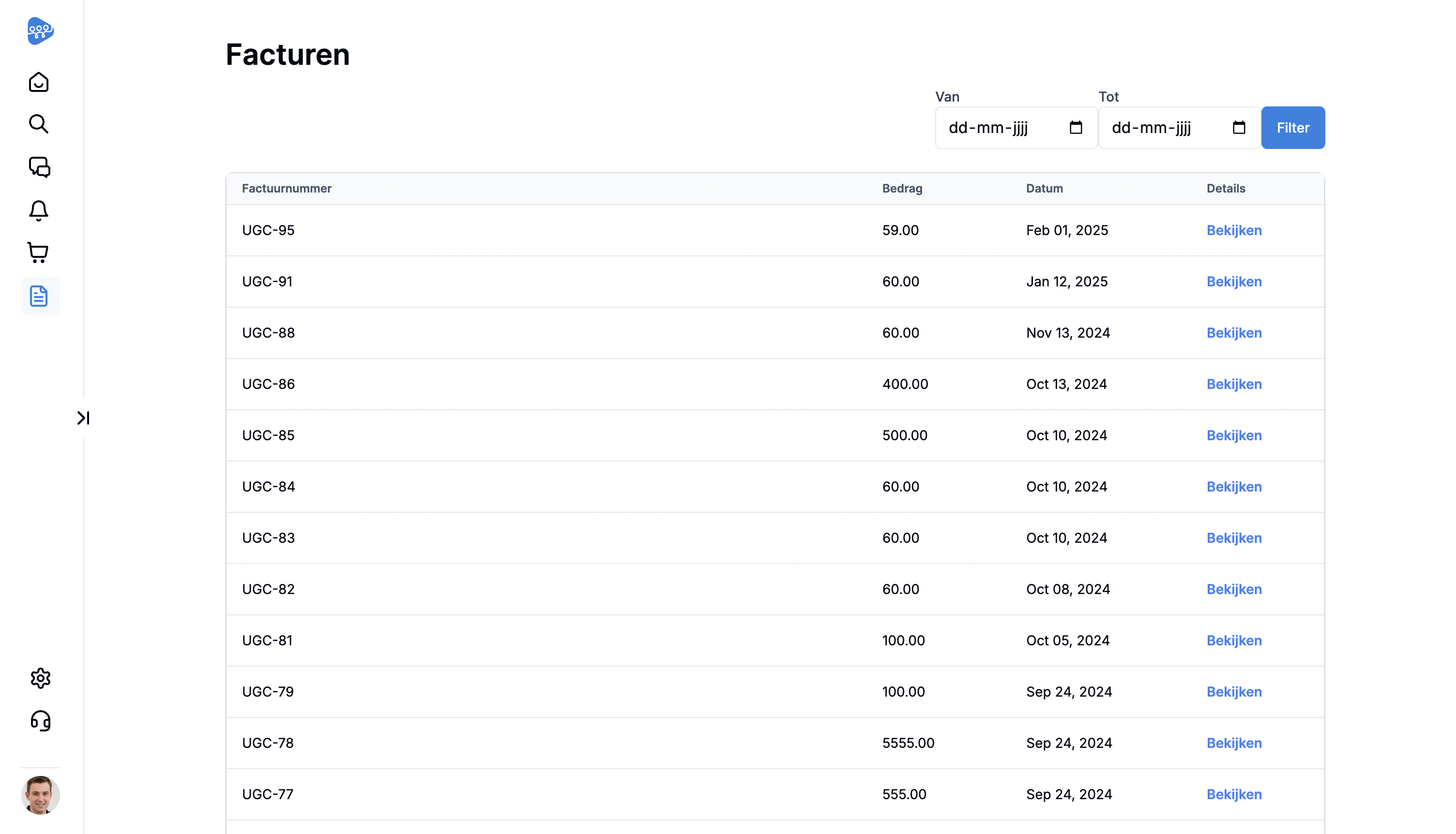The width and height of the screenshot is (1456, 834).
Task: View details of invoice UGC-95
Action: [1234, 230]
